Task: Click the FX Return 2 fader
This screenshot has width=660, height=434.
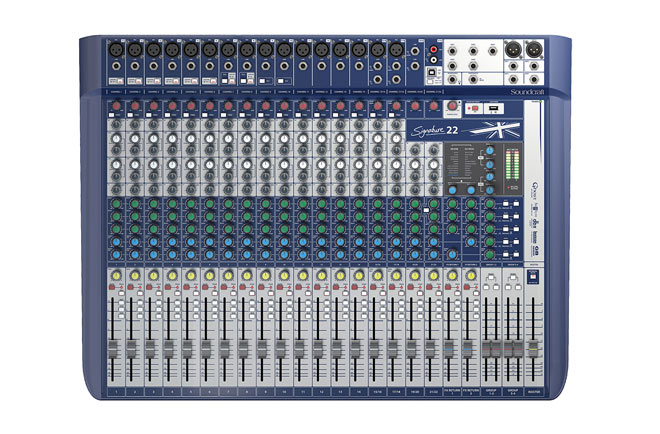Action: point(467,349)
